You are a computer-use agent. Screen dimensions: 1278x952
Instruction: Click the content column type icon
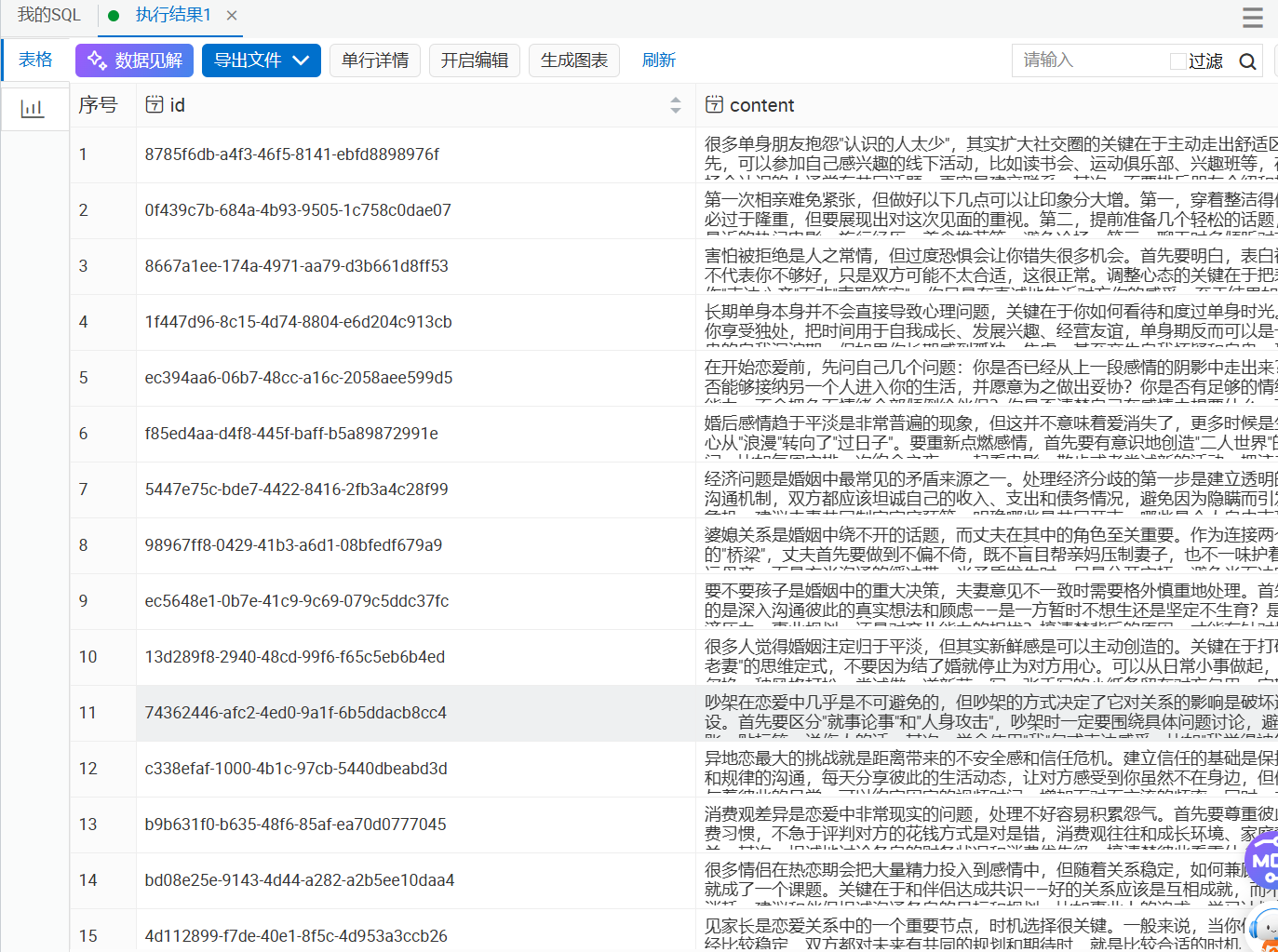714,104
